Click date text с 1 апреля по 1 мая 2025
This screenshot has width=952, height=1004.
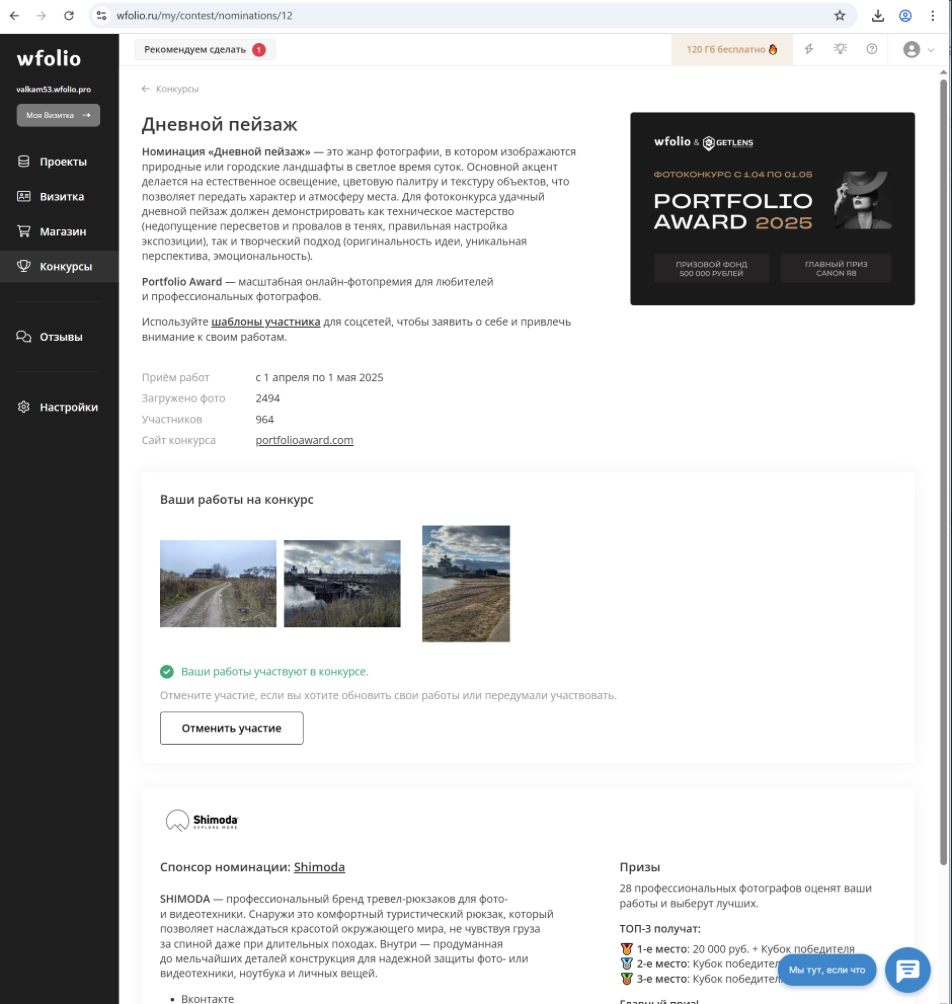pyautogui.click(x=319, y=377)
